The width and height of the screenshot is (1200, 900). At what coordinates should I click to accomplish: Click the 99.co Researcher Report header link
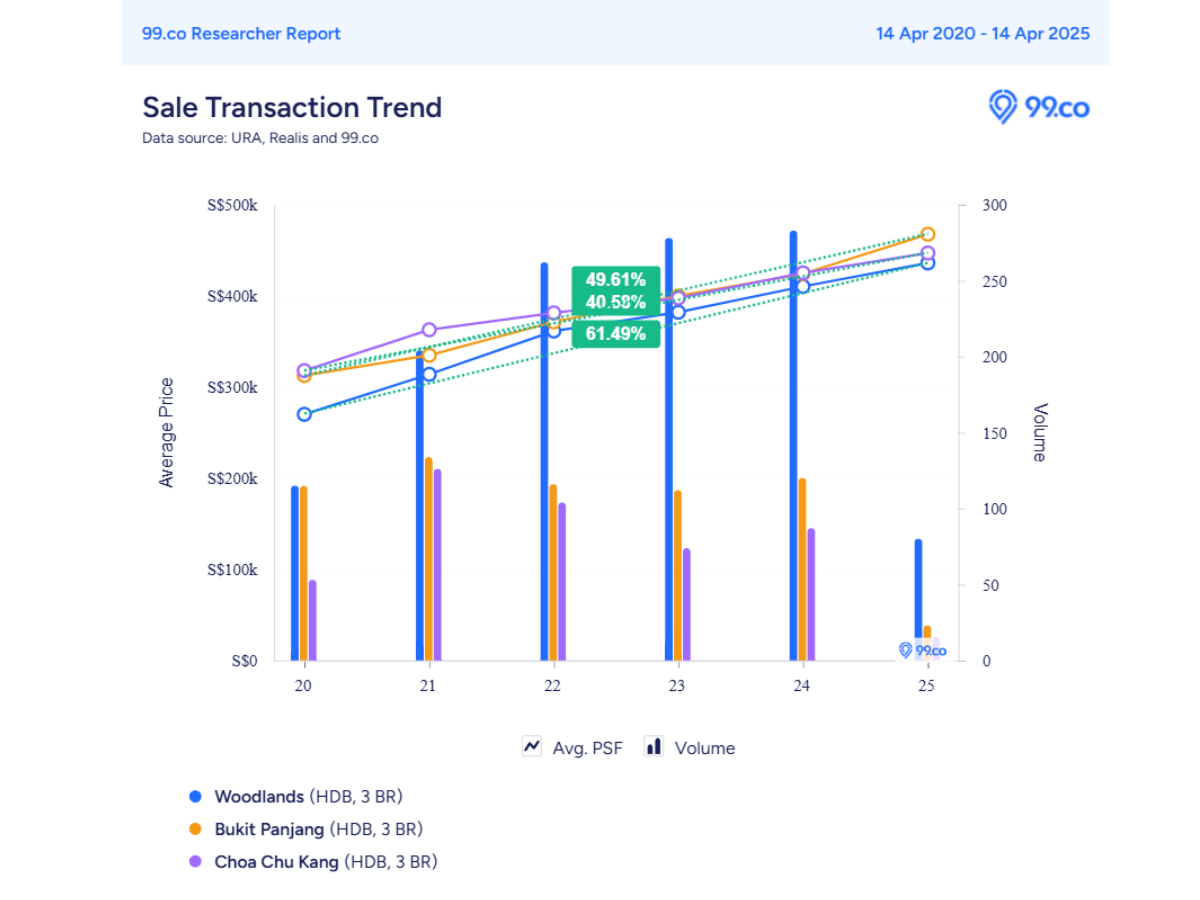[241, 33]
